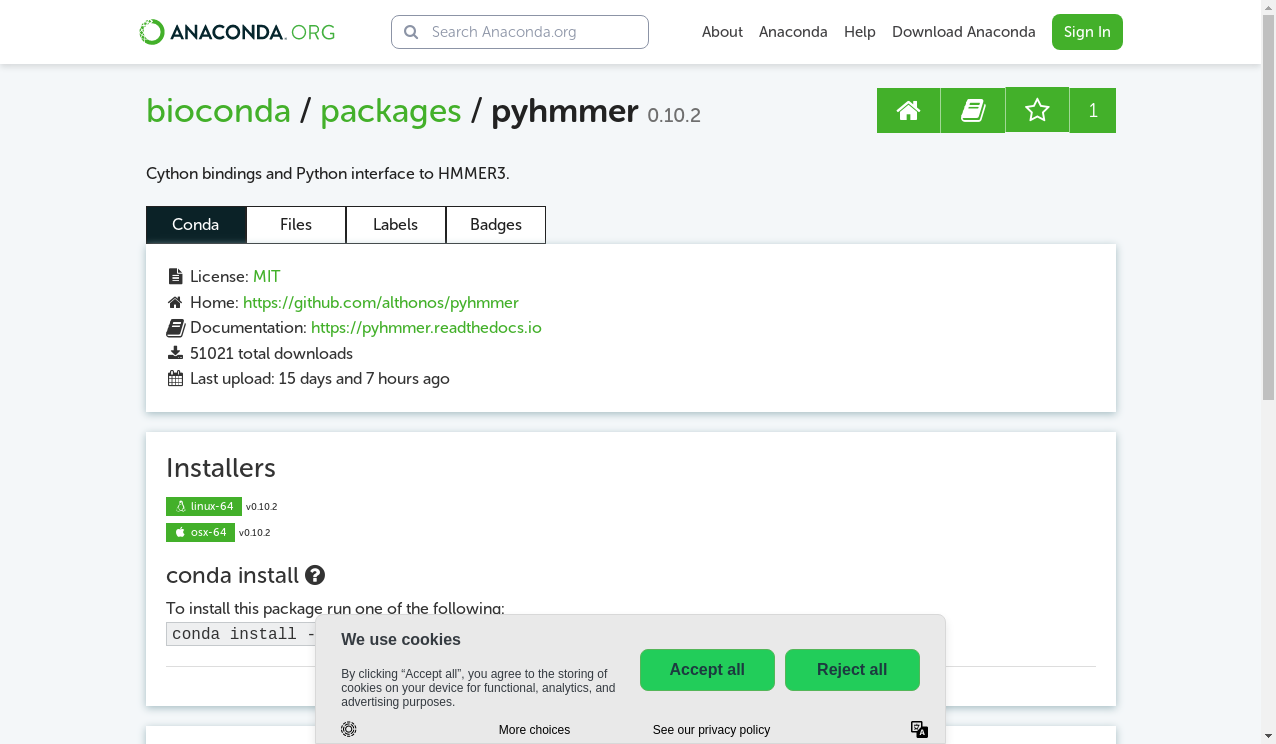Click the book icon beside Documentation

[176, 327]
